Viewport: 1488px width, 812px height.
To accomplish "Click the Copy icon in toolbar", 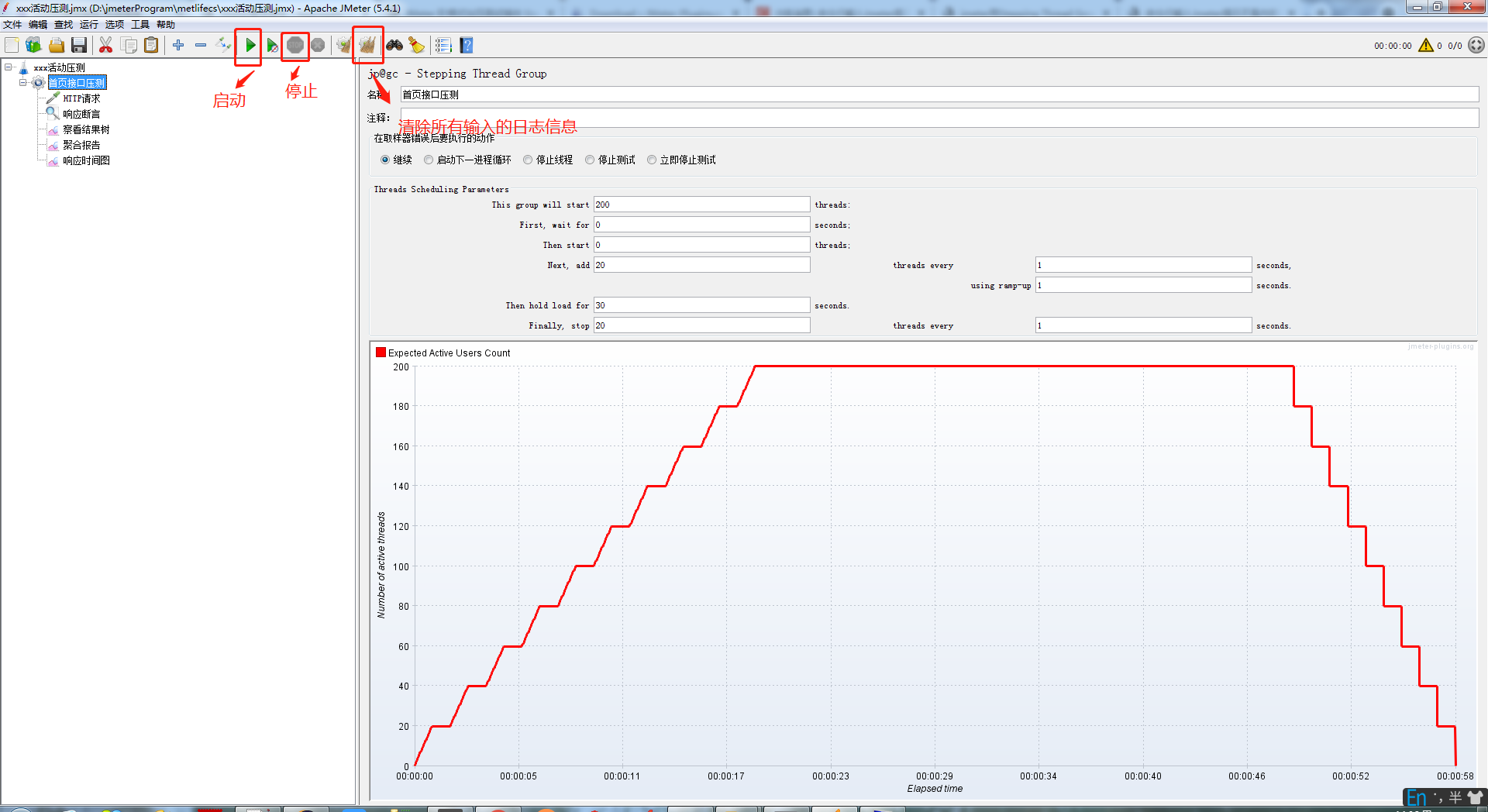I will click(129, 45).
